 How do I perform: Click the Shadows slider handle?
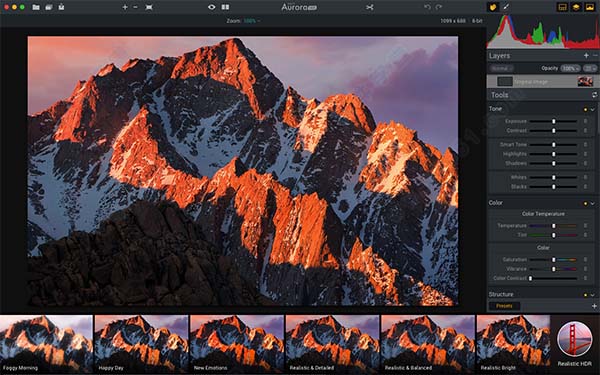pos(553,163)
